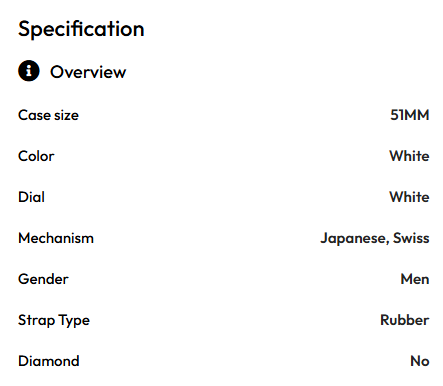
Task: Click the Gender label
Action: (x=43, y=279)
